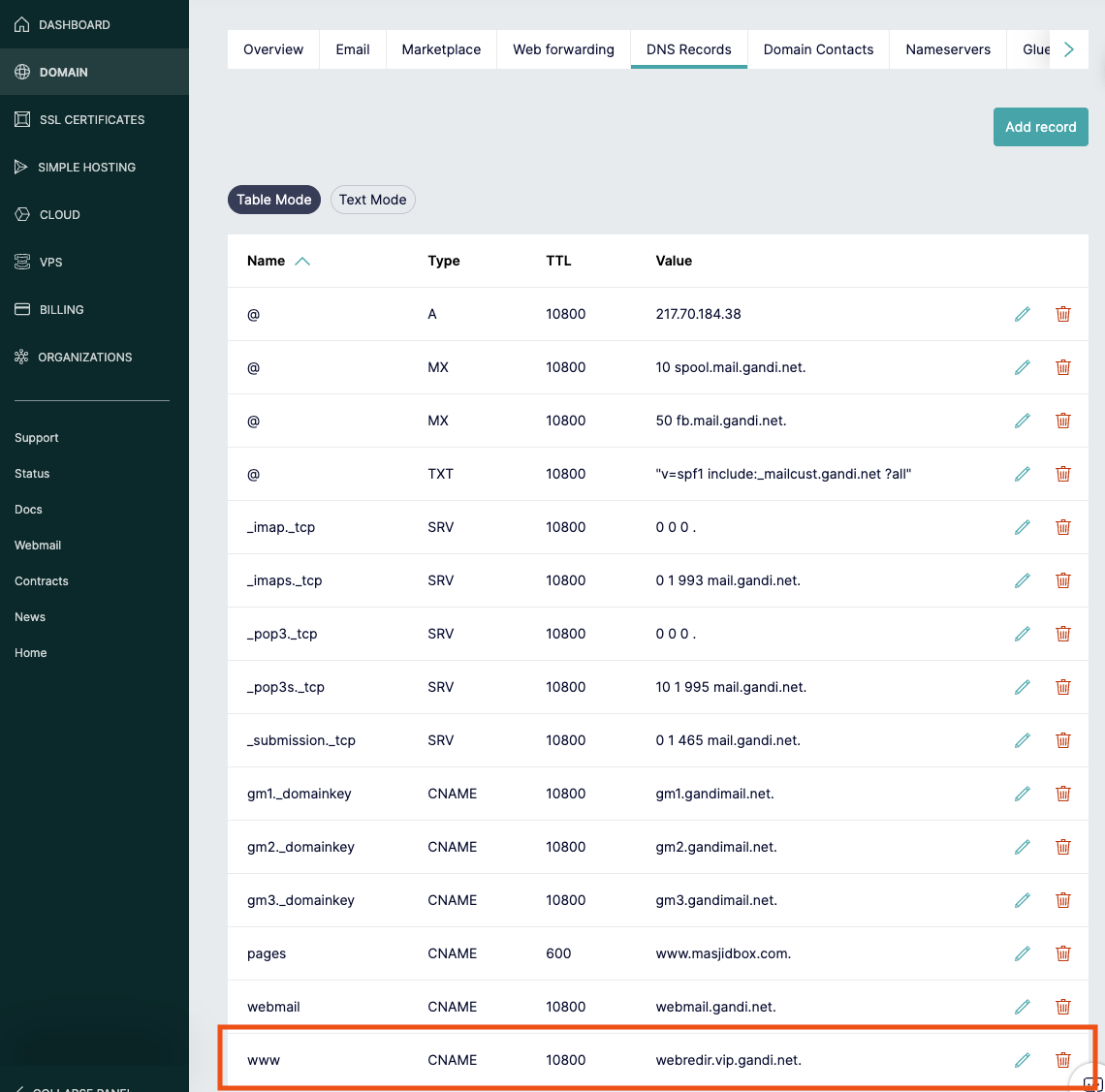The height and width of the screenshot is (1092, 1105).
Task: Click the TTL column header
Action: point(558,261)
